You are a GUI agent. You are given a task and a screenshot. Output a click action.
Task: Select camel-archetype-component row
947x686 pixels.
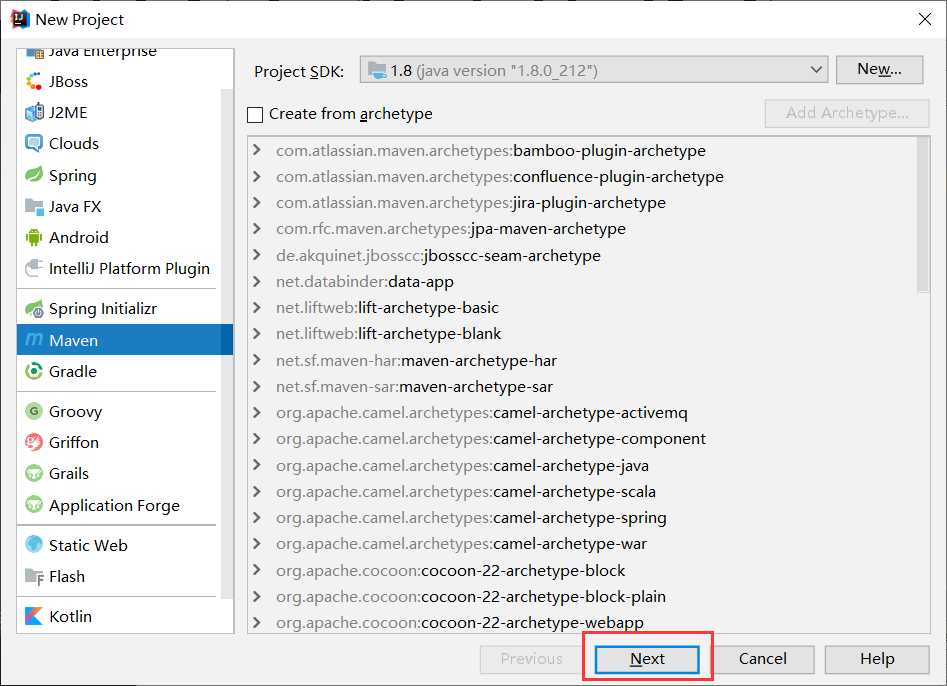[x=583, y=439]
